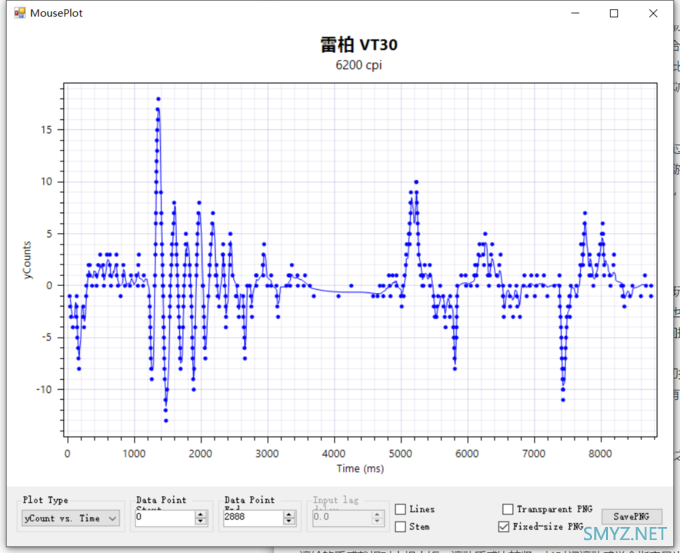Minimize the MousePlot window
The width and height of the screenshot is (680, 553).
(575, 13)
